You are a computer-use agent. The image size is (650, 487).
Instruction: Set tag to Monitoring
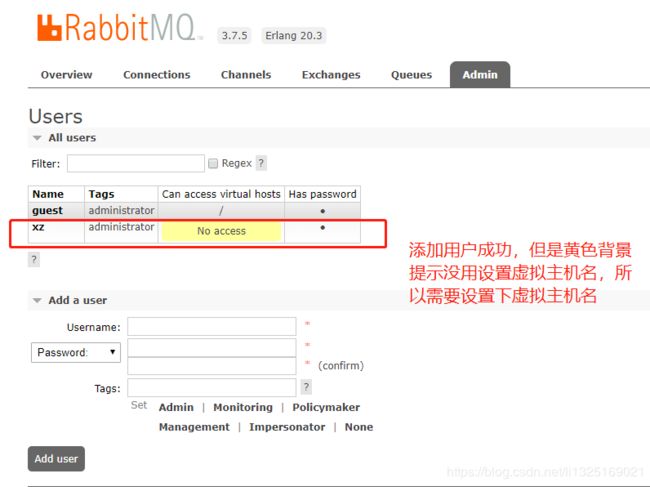point(243,407)
